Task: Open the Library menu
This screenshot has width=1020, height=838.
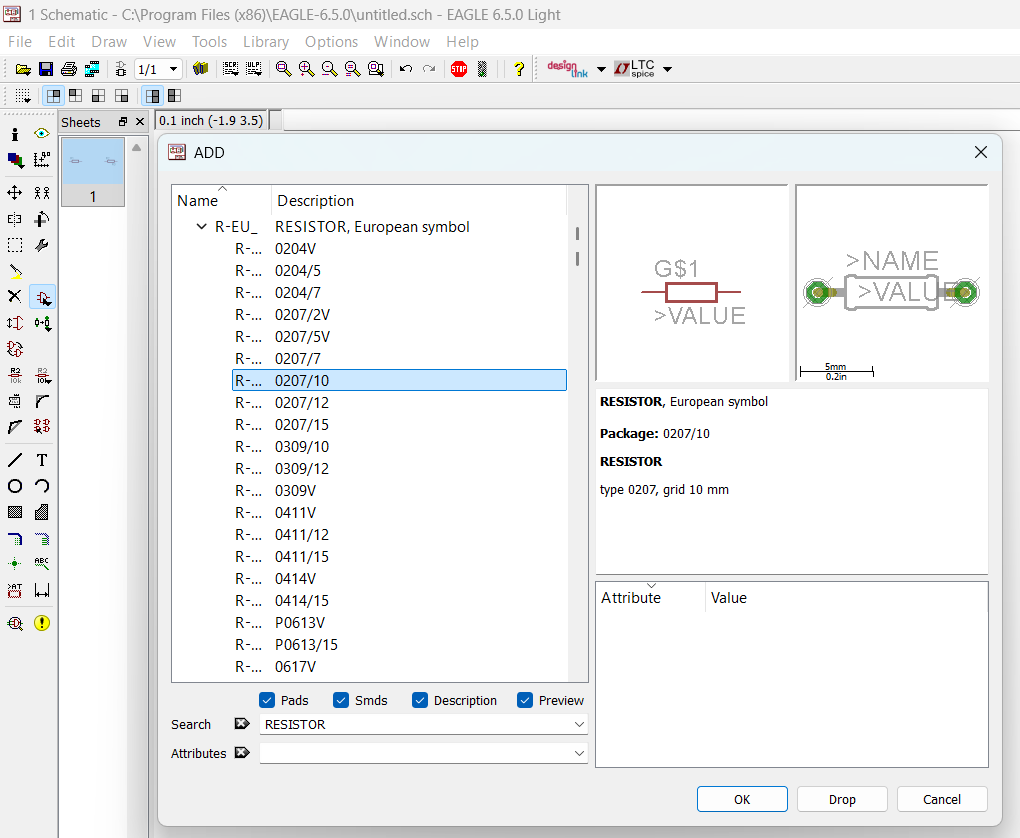Action: pos(265,42)
